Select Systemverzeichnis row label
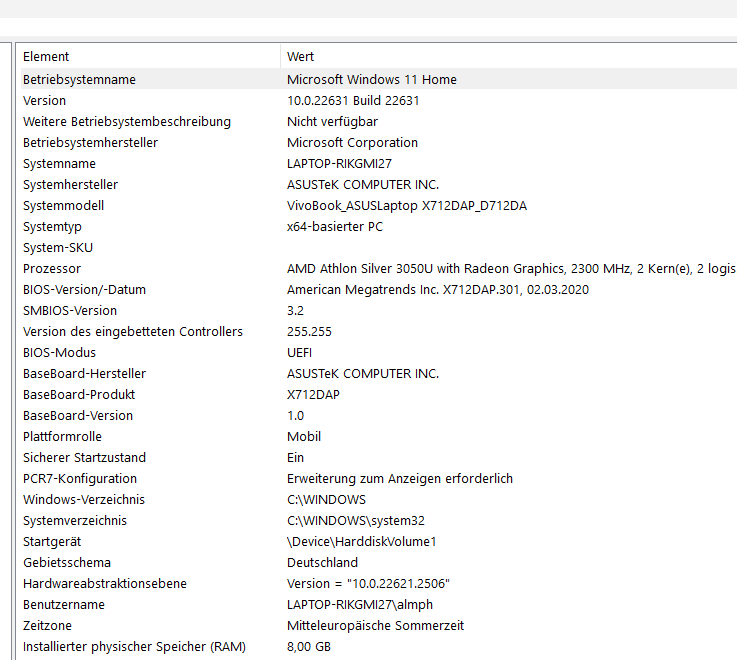This screenshot has width=737, height=660. 75,520
